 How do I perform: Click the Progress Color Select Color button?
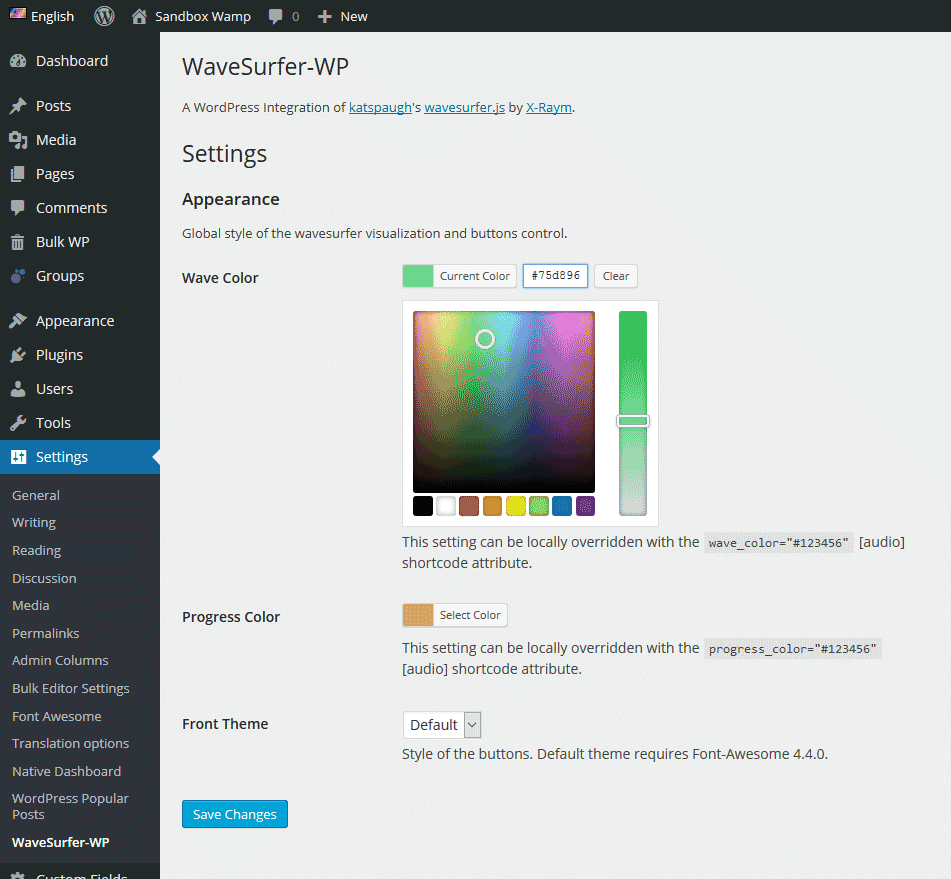point(455,615)
